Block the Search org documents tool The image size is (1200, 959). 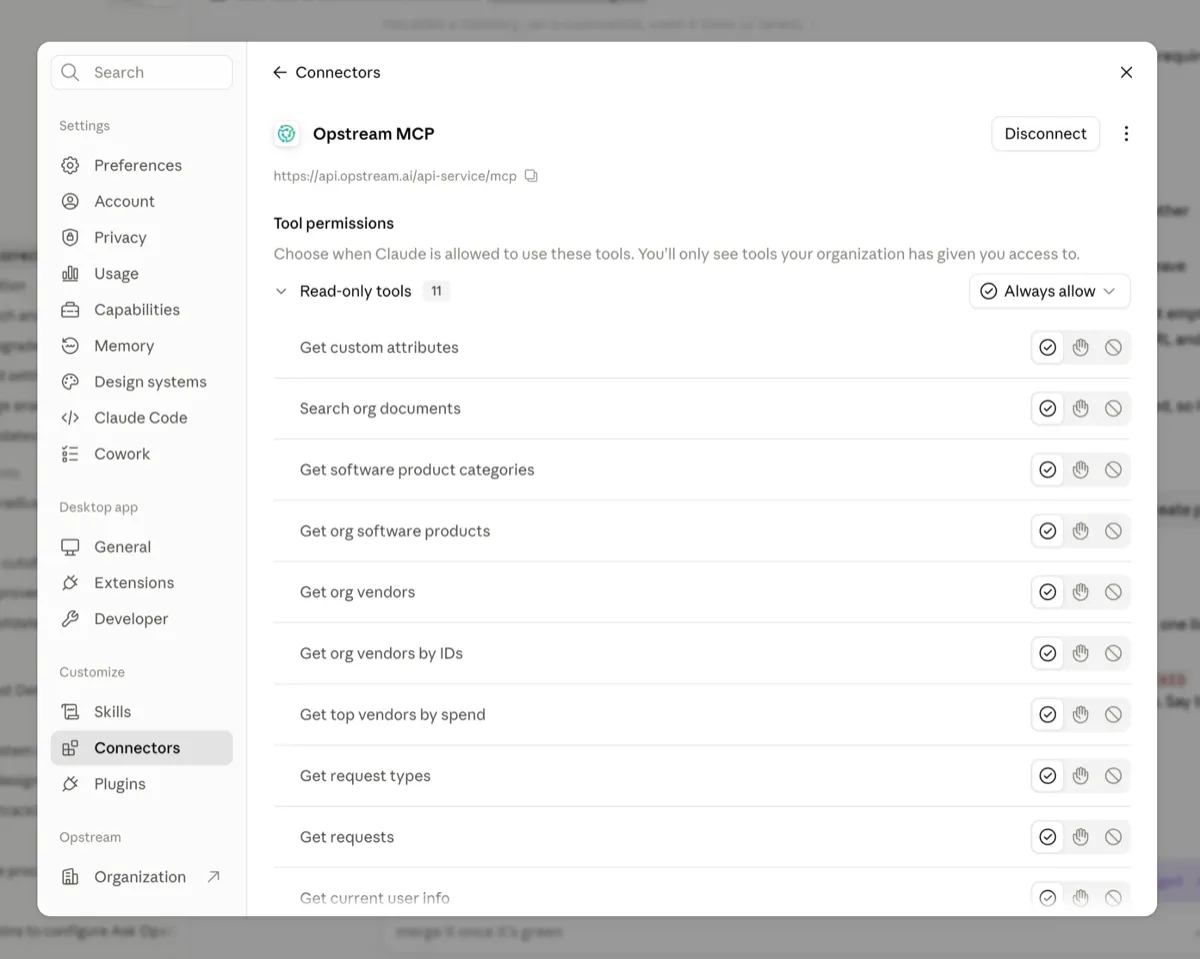pyautogui.click(x=1113, y=408)
